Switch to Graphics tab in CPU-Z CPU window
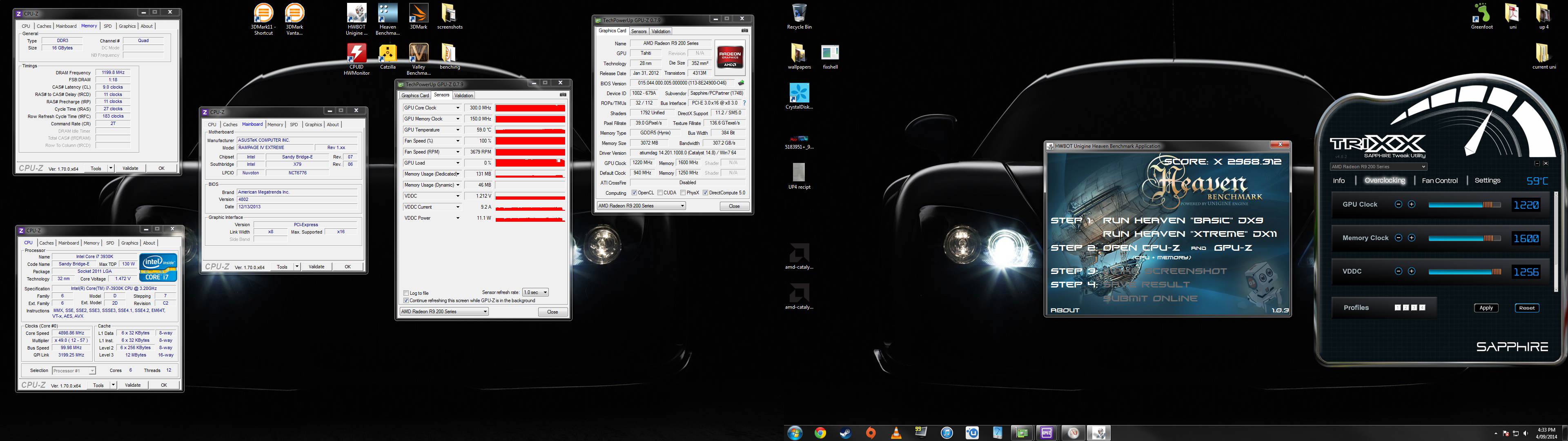Image resolution: width=1568 pixels, height=441 pixels. pyautogui.click(x=130, y=243)
